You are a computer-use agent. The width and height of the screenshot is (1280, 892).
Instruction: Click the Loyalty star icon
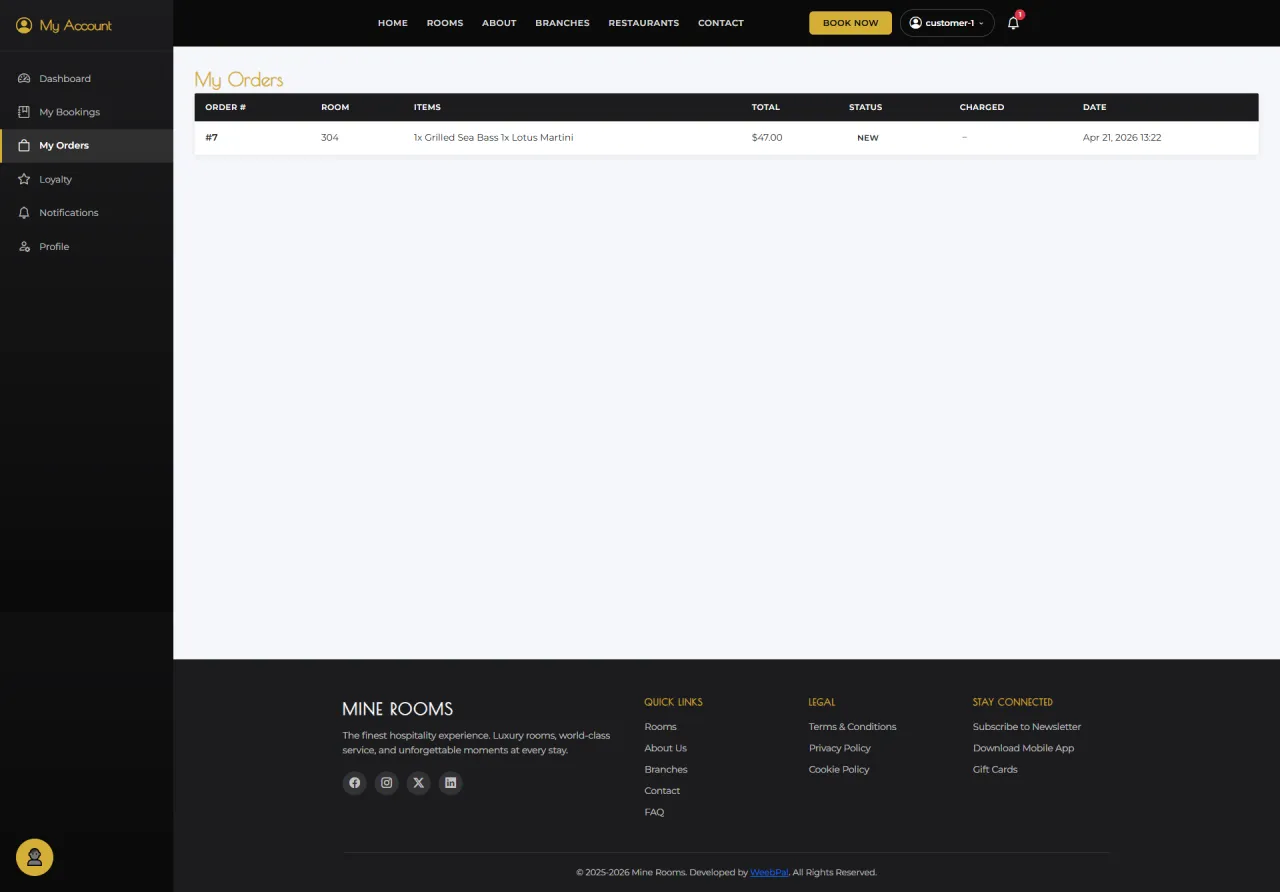[x=24, y=179]
